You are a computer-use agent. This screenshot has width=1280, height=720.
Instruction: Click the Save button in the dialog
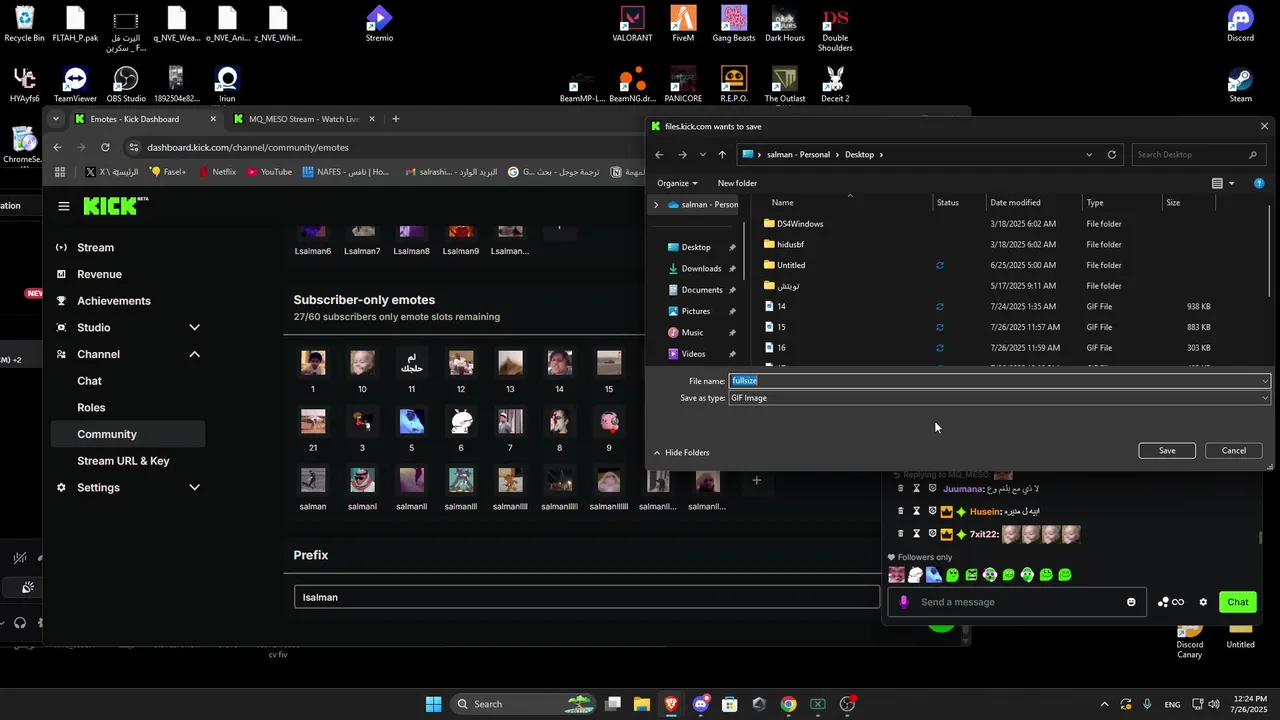[1167, 451]
